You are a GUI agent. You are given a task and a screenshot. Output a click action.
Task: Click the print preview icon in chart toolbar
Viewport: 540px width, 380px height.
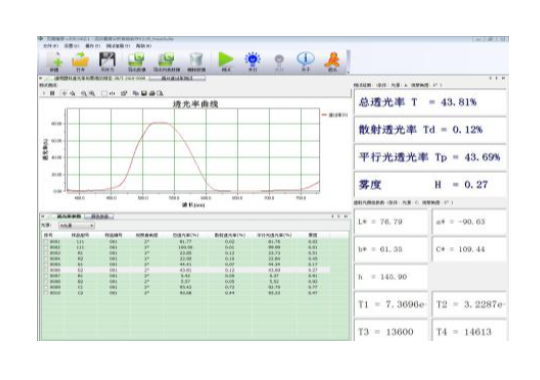(x=160, y=93)
